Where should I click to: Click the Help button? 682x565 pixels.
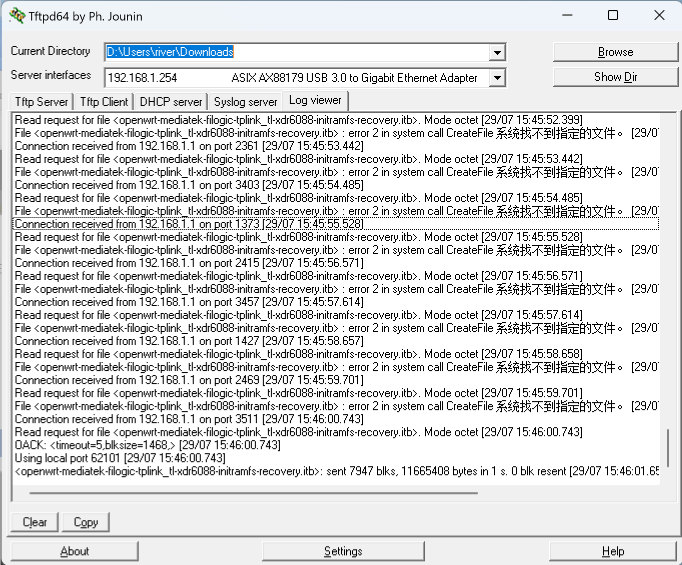pyautogui.click(x=613, y=551)
